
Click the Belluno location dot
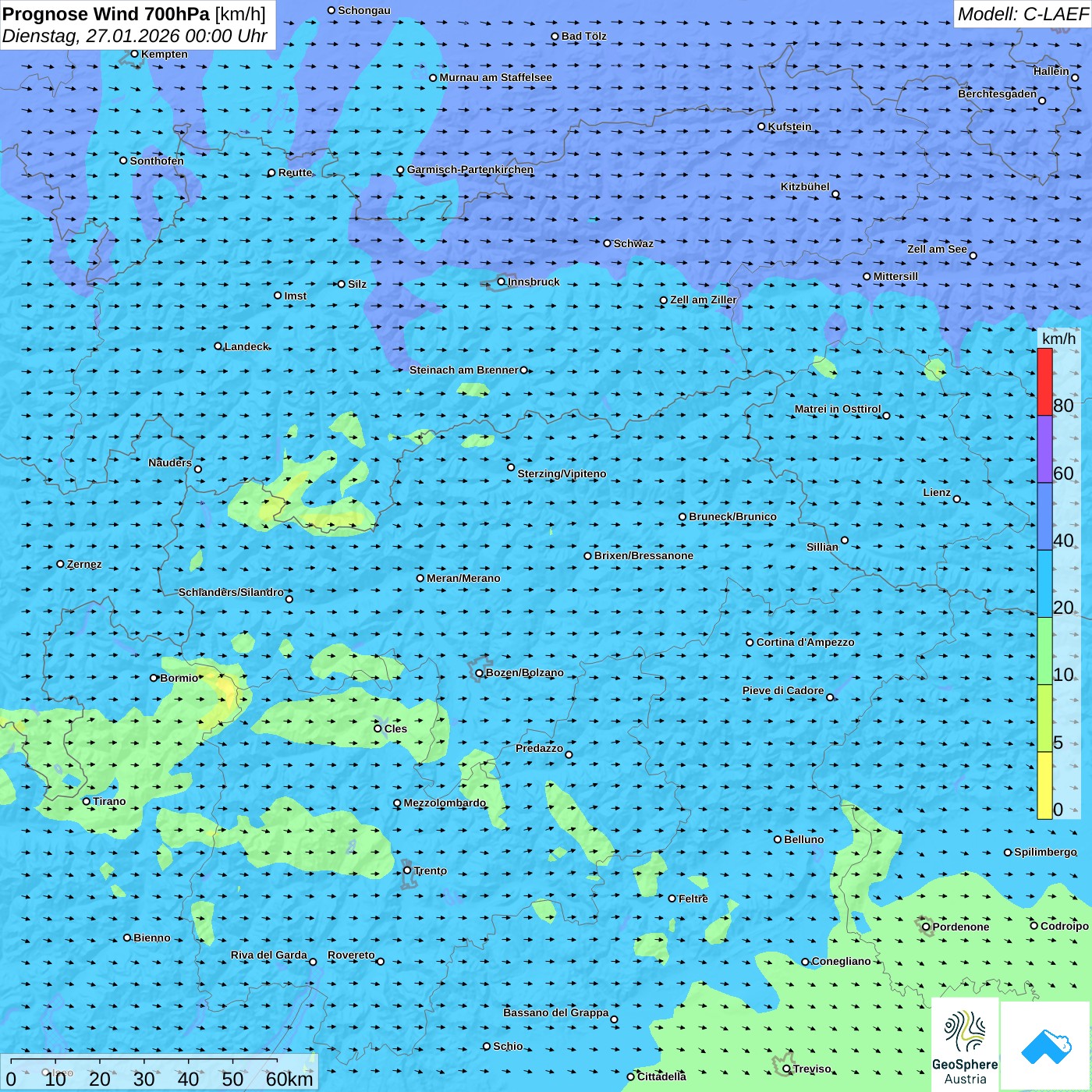point(778,839)
